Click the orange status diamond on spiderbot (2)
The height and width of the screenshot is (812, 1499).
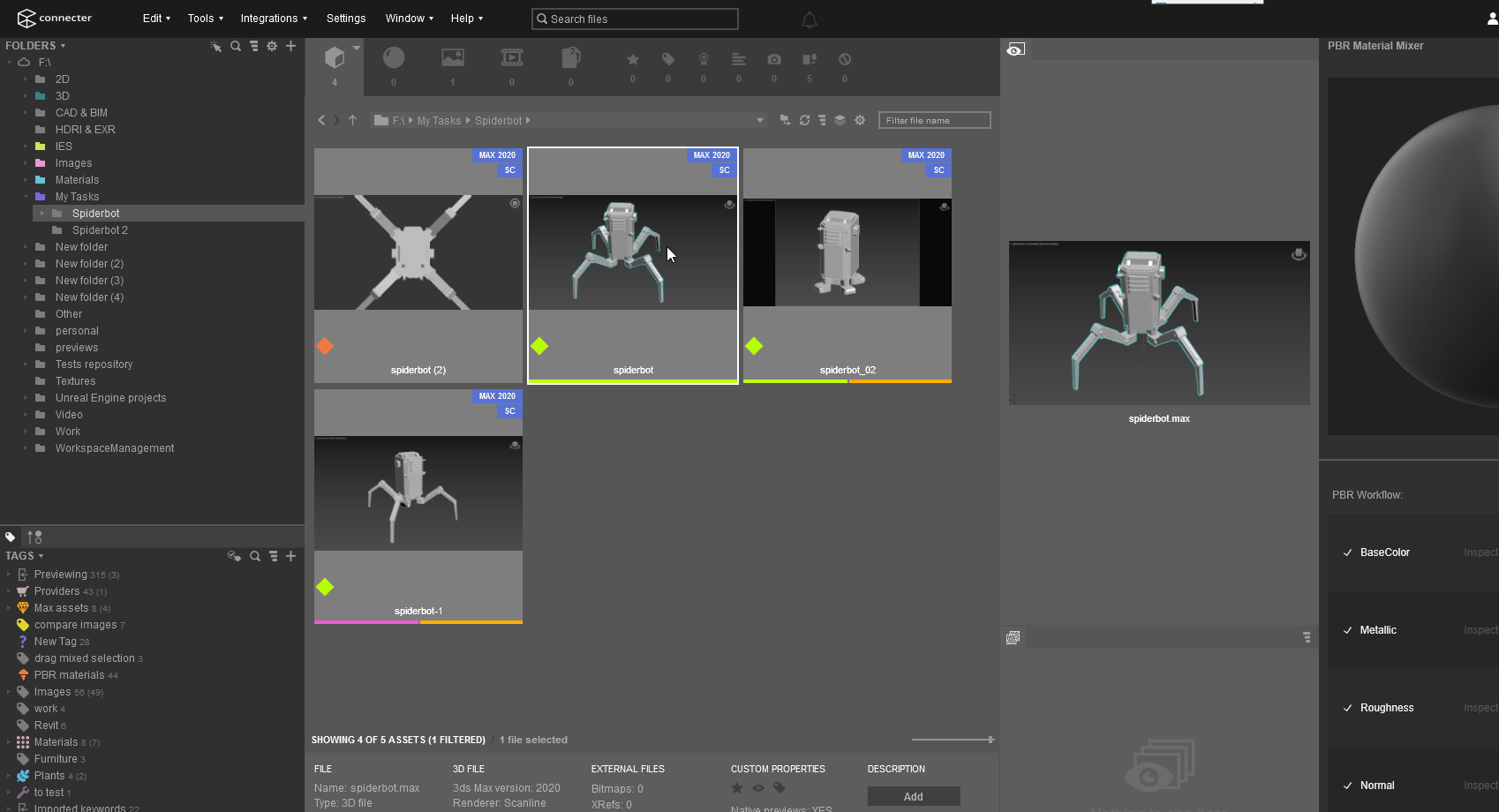(325, 346)
